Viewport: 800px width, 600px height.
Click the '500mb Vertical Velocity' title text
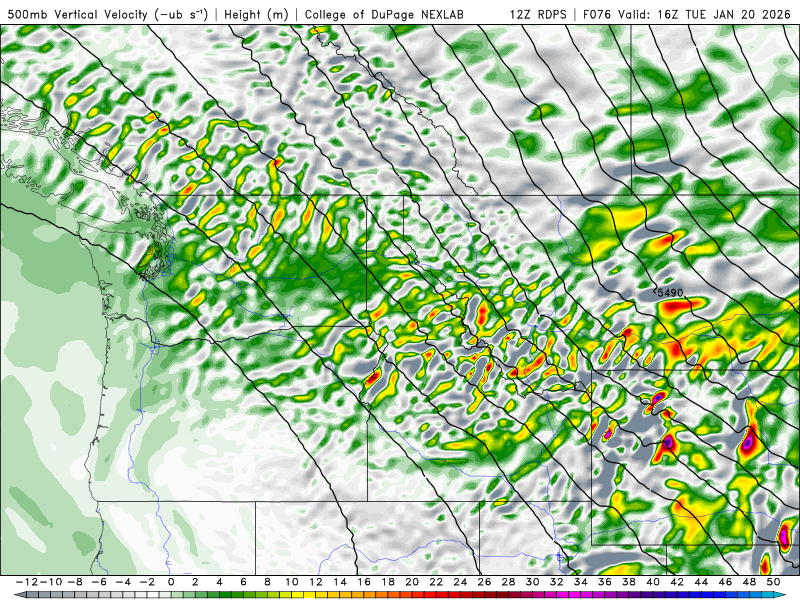79,14
